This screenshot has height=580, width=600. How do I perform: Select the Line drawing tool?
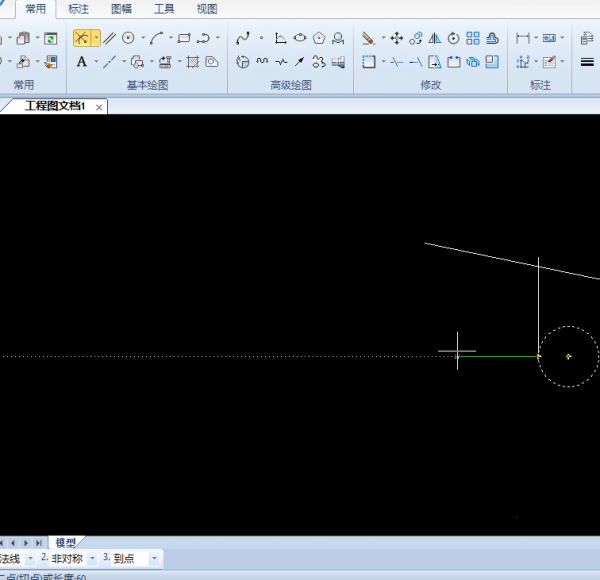coord(81,38)
